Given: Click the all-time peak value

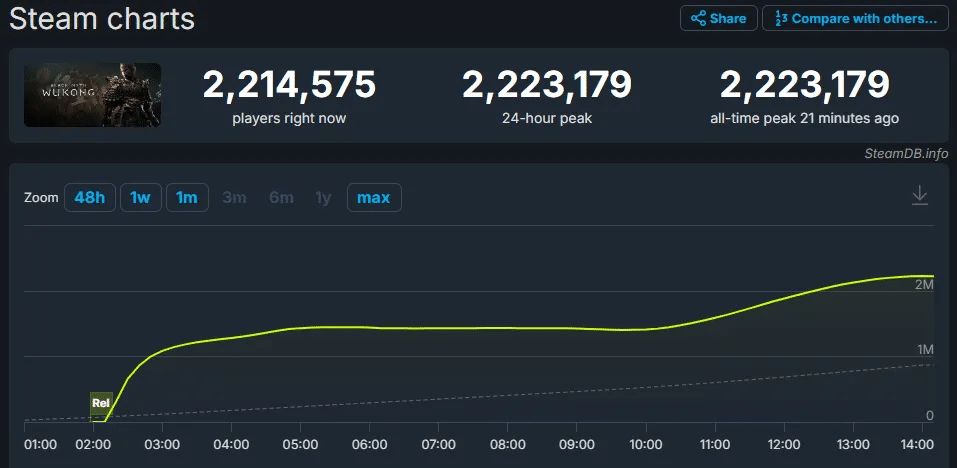Looking at the screenshot, I should tap(804, 86).
